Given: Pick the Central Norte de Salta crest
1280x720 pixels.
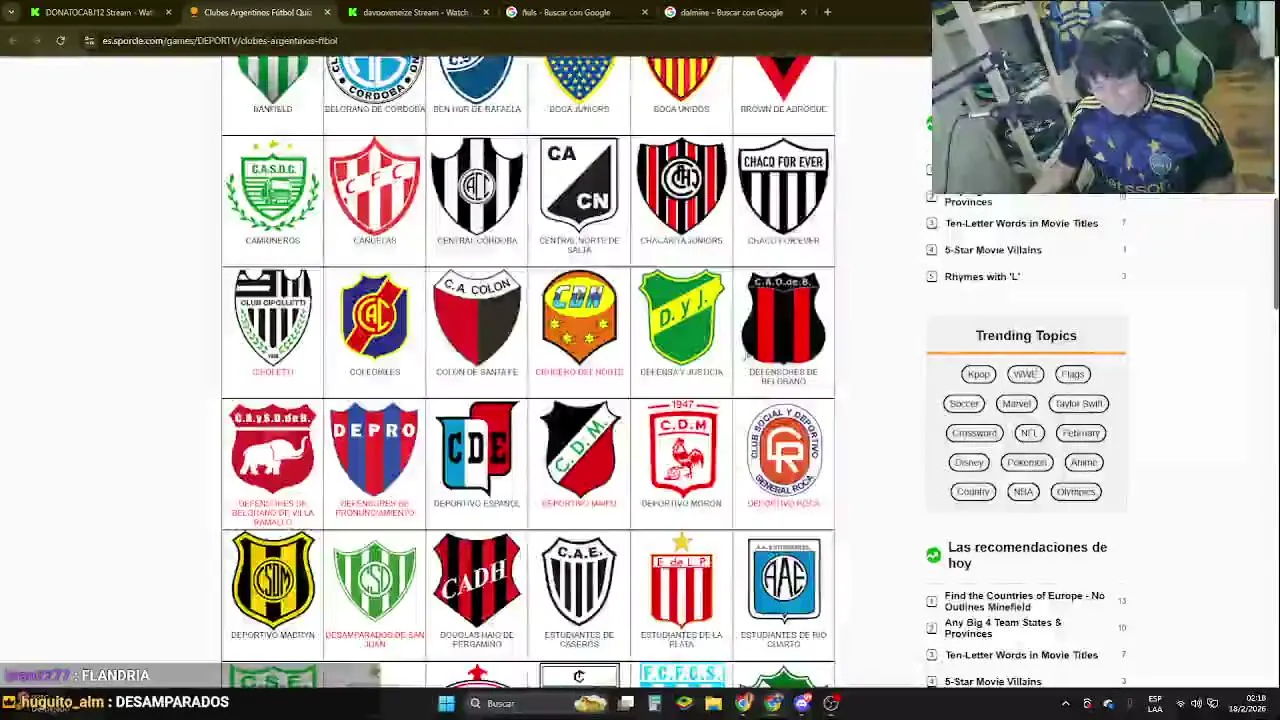Looking at the screenshot, I should click(579, 187).
